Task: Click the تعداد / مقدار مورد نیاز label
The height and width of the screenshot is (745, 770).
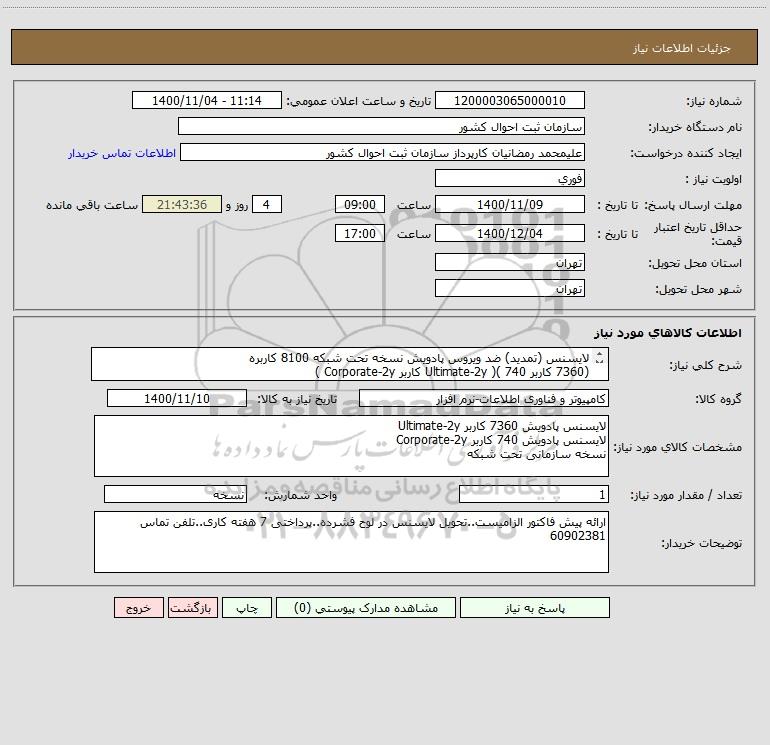Action: pos(686,495)
